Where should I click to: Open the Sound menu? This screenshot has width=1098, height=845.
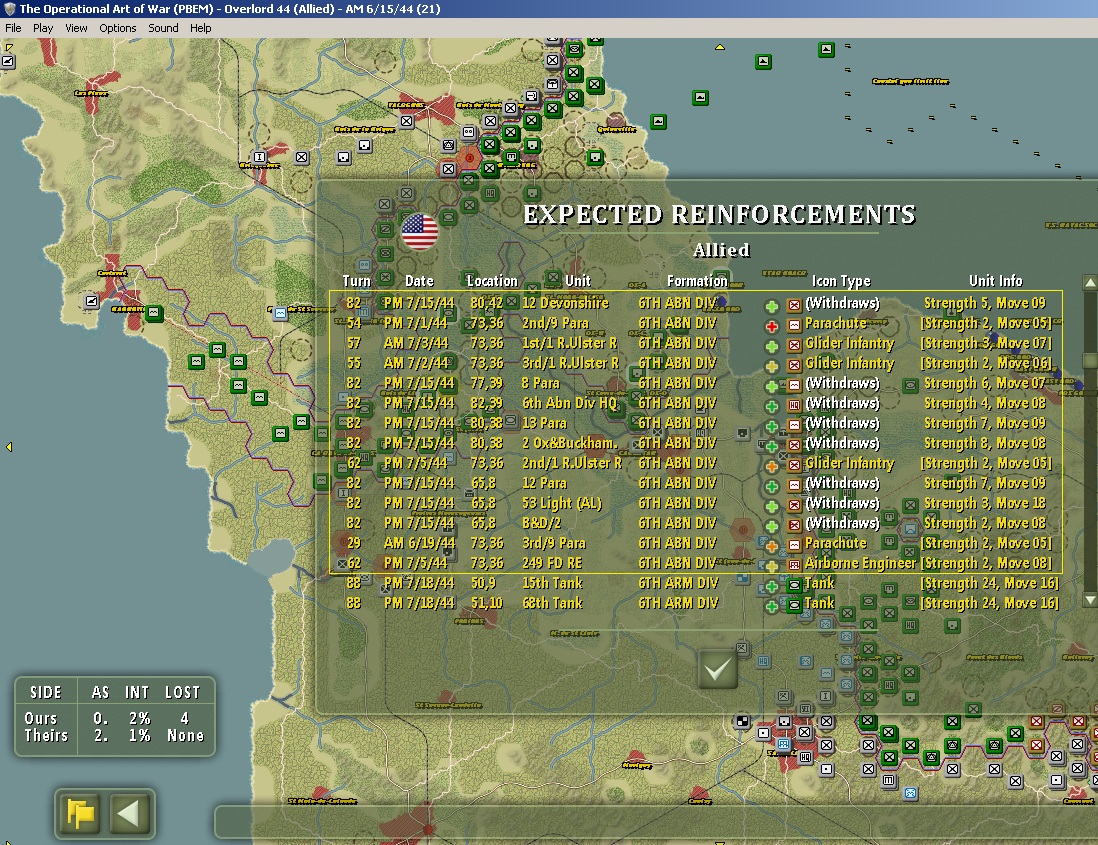tap(163, 28)
